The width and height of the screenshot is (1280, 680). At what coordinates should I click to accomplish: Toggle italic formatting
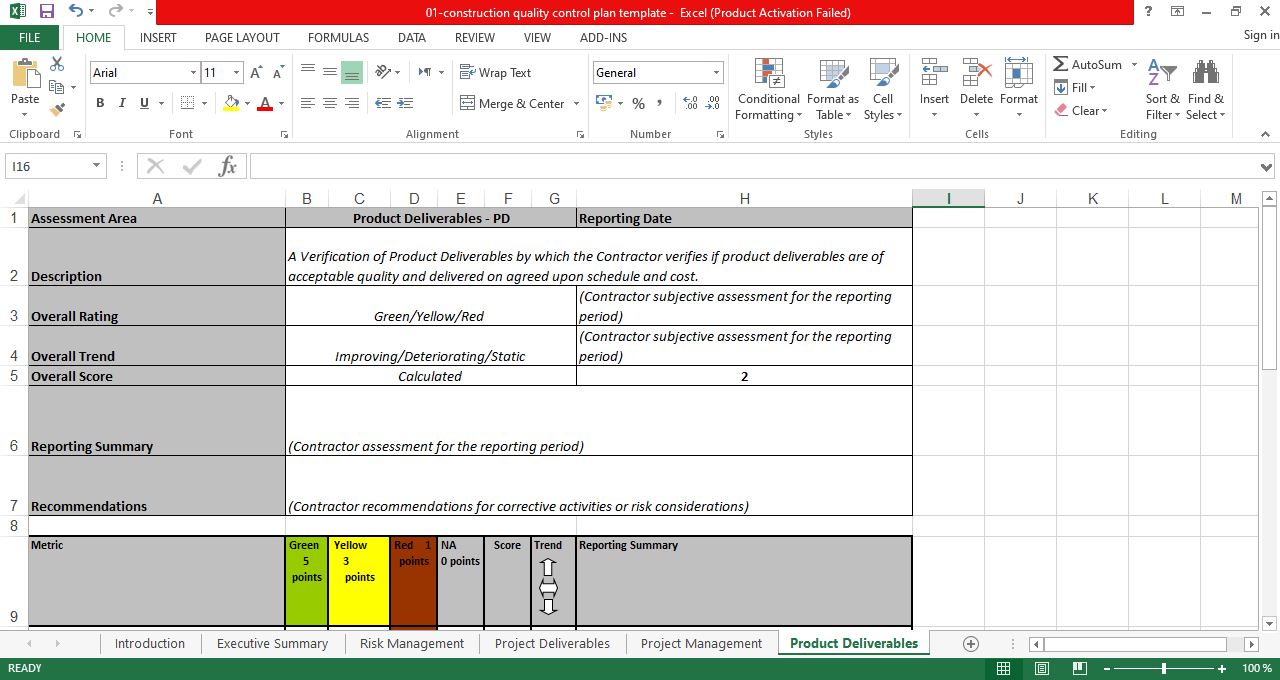121,103
